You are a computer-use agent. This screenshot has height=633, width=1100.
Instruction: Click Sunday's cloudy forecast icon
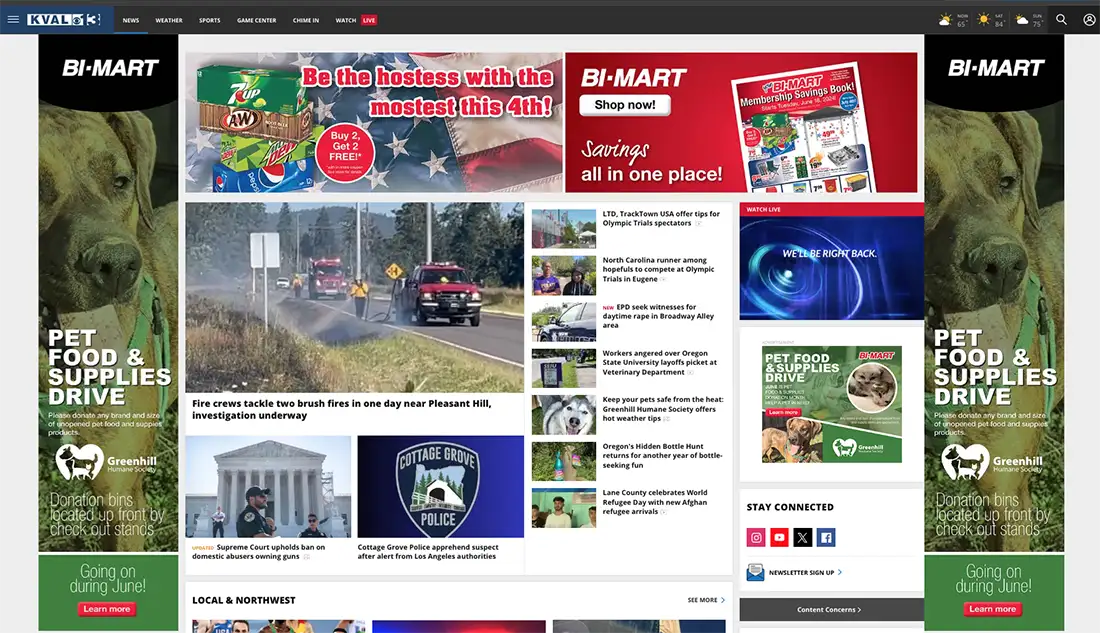(1022, 20)
